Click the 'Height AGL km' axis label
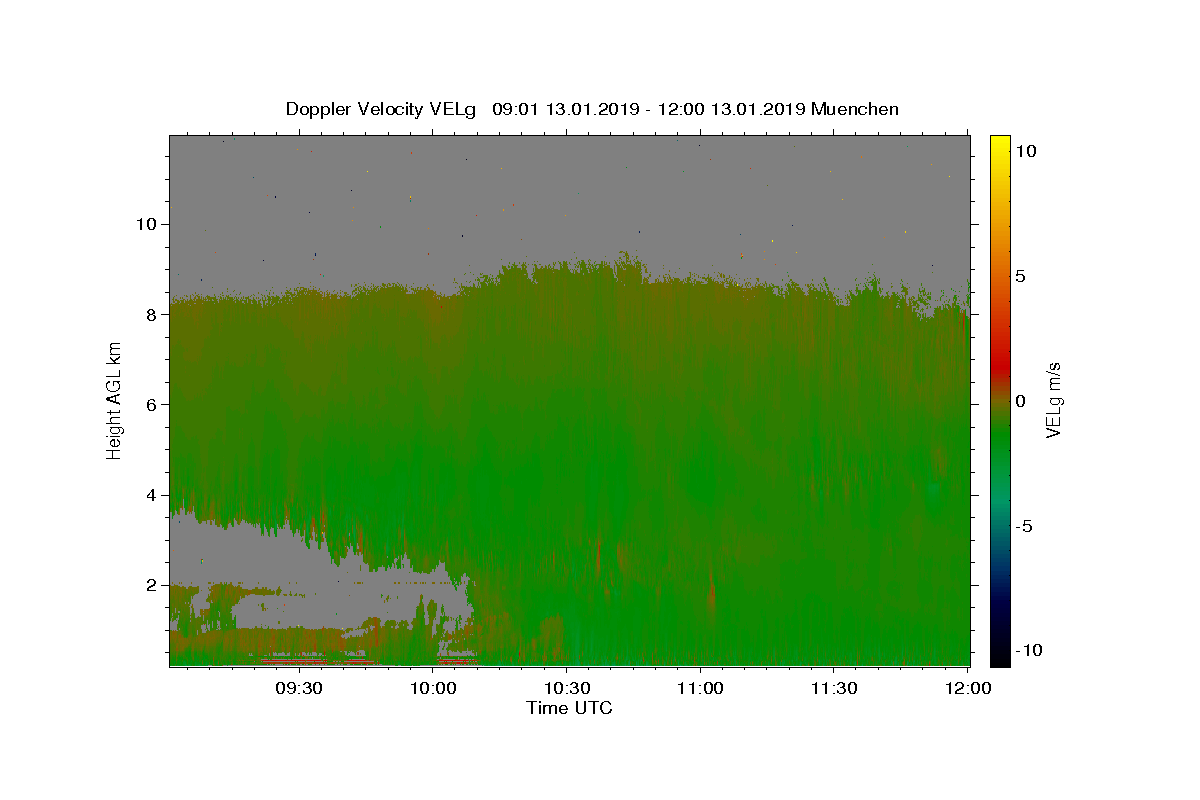The image size is (1200, 800). (x=115, y=401)
